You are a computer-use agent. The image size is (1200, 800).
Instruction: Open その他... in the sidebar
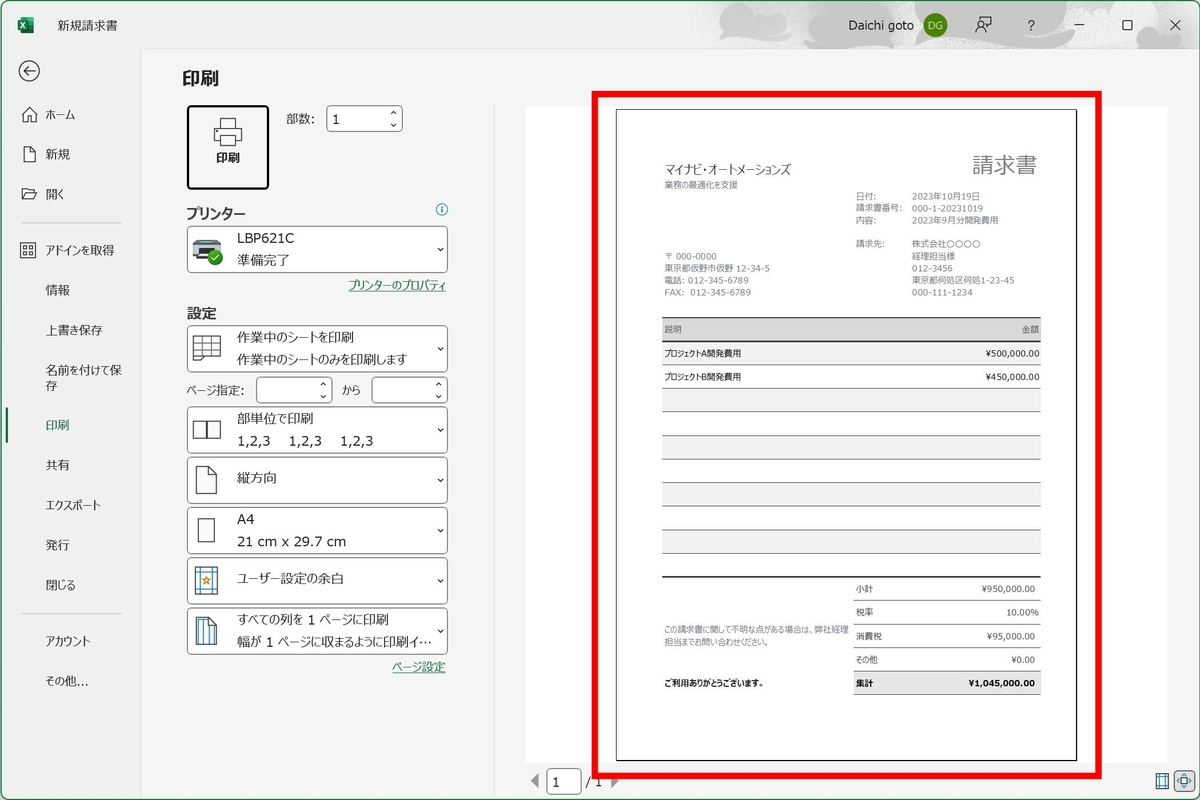click(x=67, y=681)
